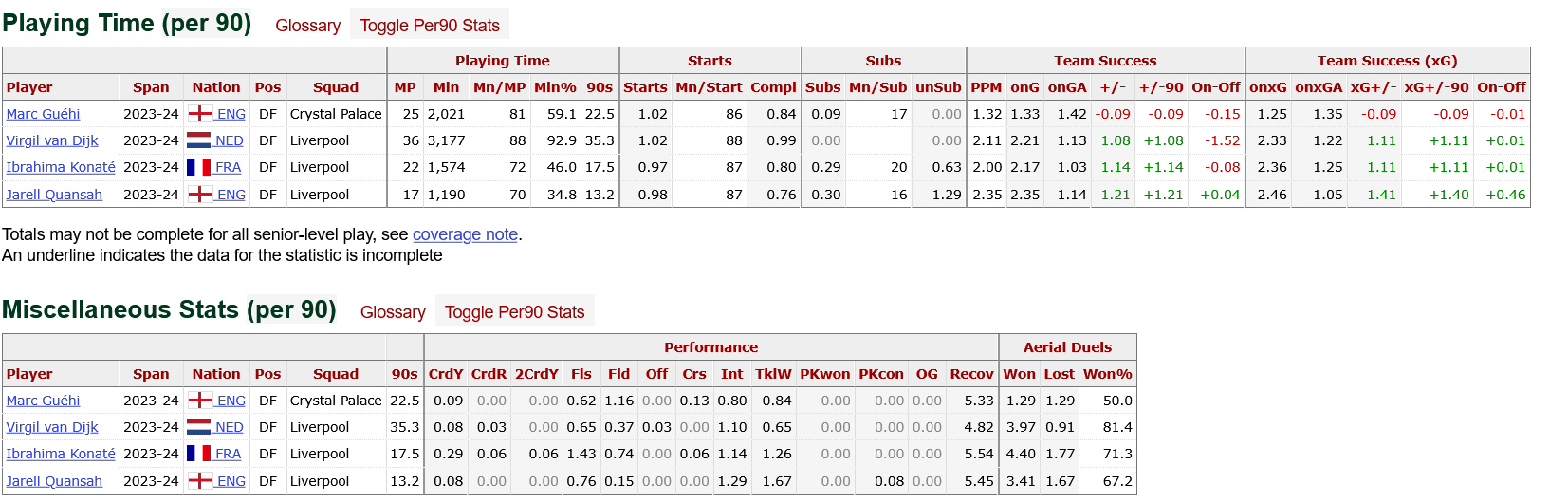Click England flag for Marc Guéhi in Miscellaneous Stats
The image size is (1568, 504).
pos(200,401)
